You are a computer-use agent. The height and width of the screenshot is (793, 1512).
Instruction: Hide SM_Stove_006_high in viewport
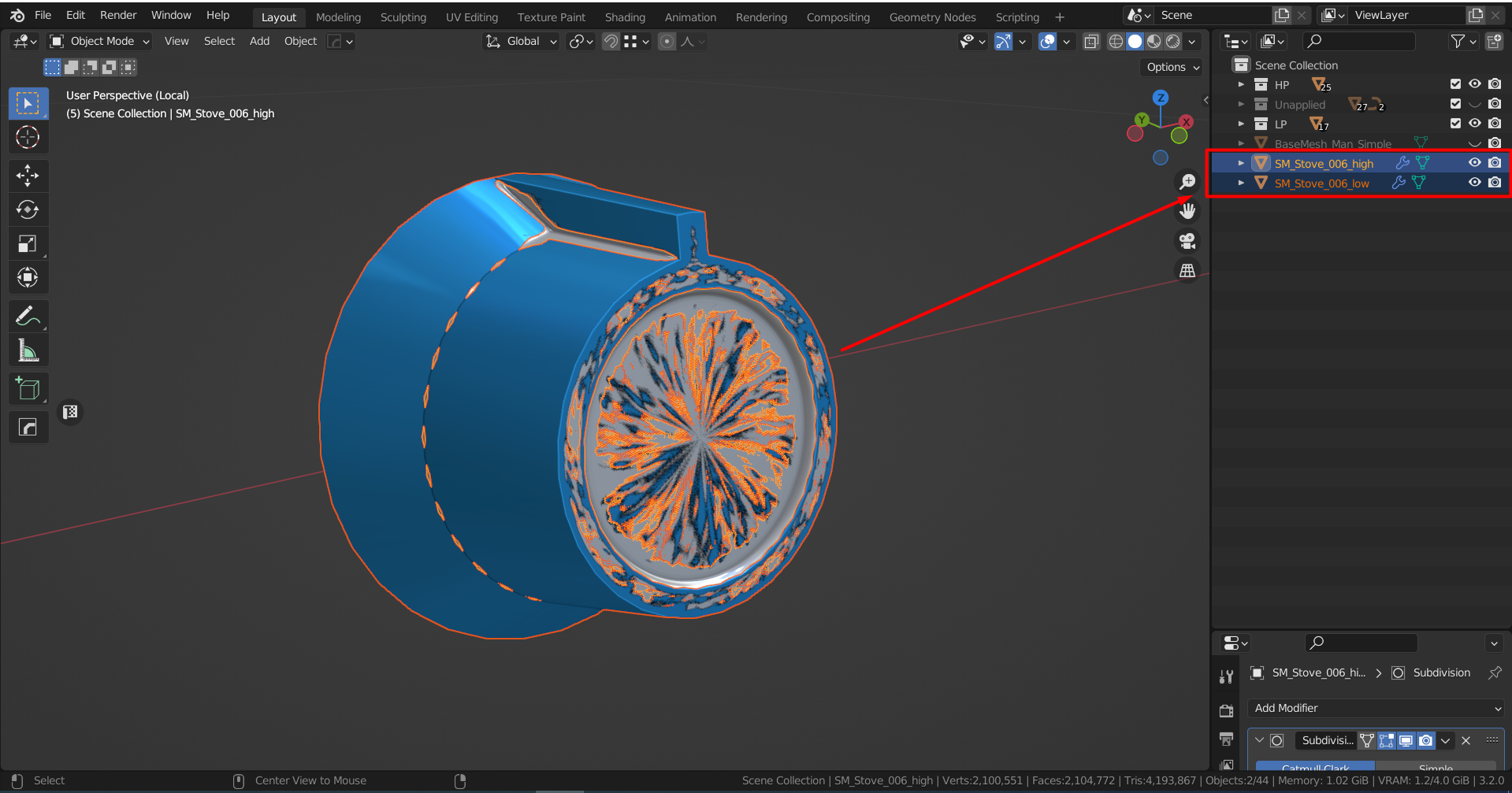[x=1474, y=163]
